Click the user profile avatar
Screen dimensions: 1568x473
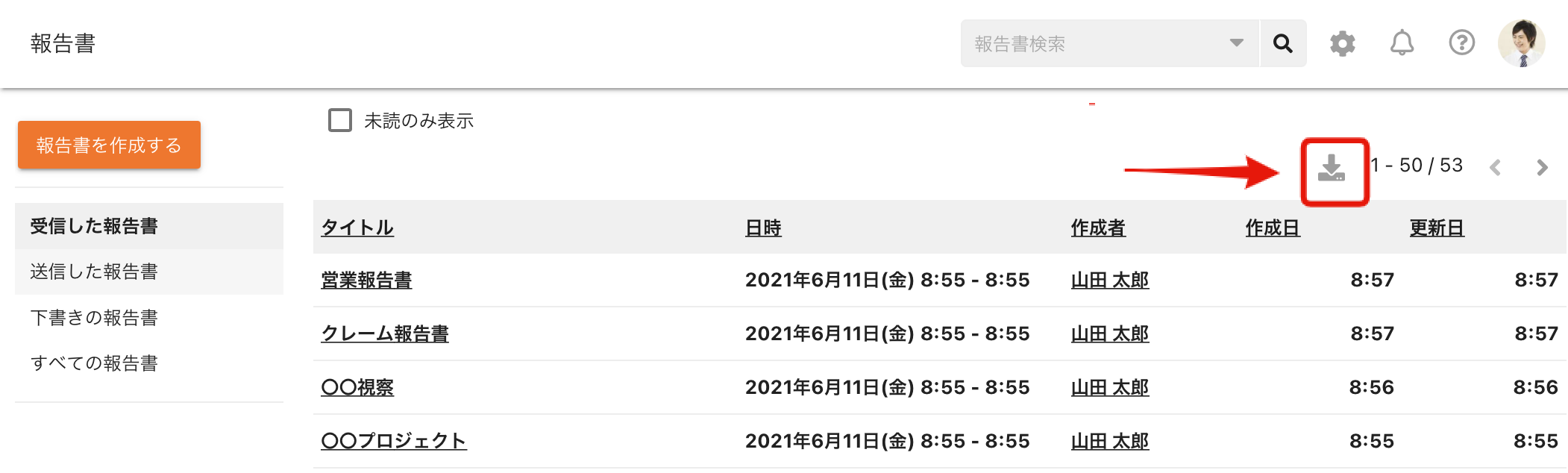(1522, 43)
